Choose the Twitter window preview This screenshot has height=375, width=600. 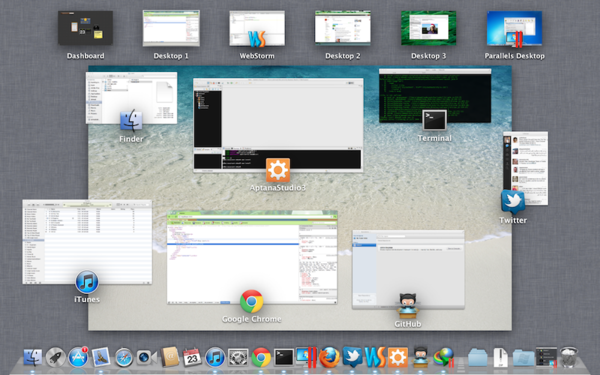point(525,168)
